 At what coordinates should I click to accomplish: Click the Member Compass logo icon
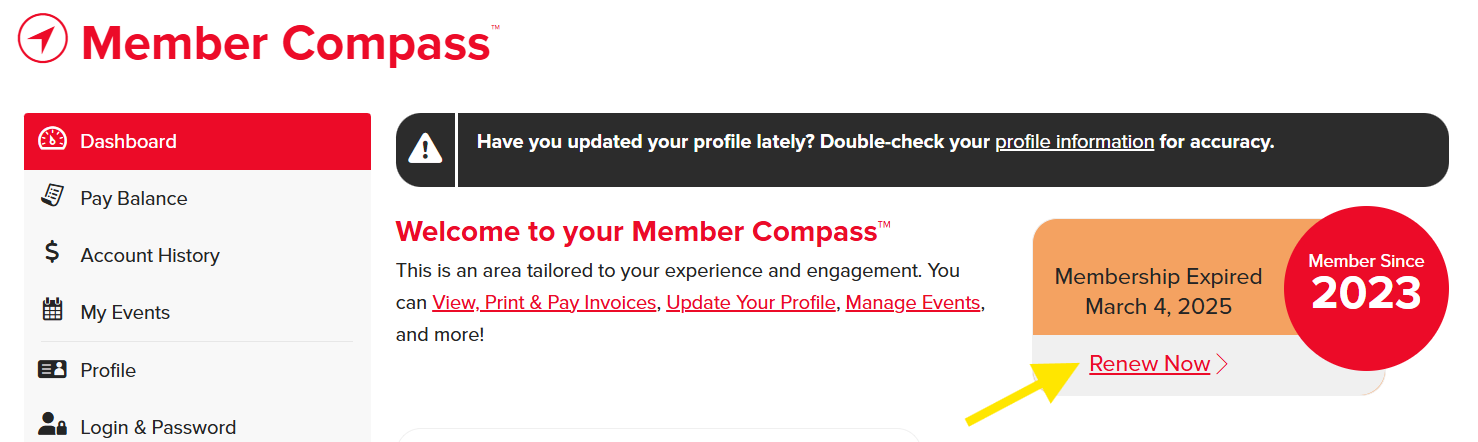(x=43, y=39)
